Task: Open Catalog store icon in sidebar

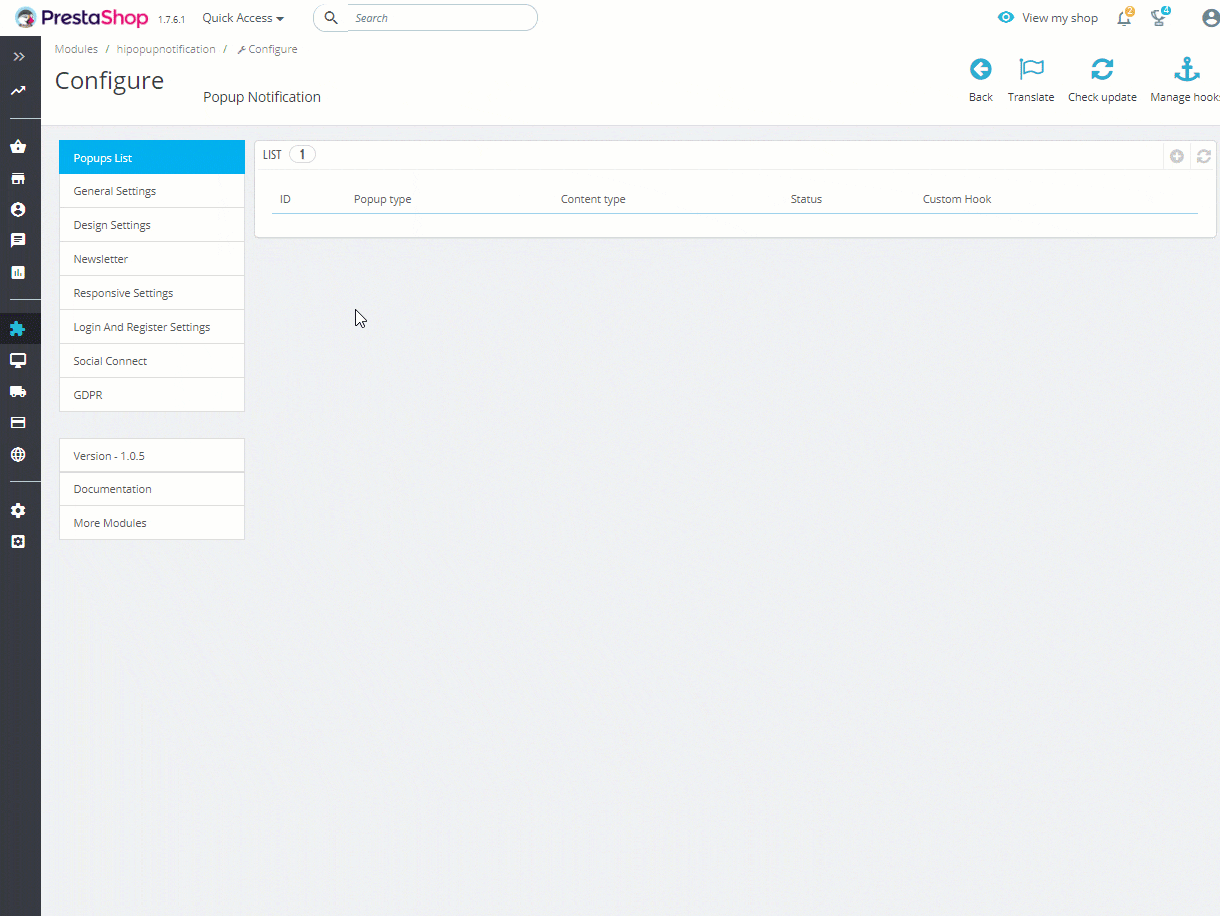Action: (18, 179)
